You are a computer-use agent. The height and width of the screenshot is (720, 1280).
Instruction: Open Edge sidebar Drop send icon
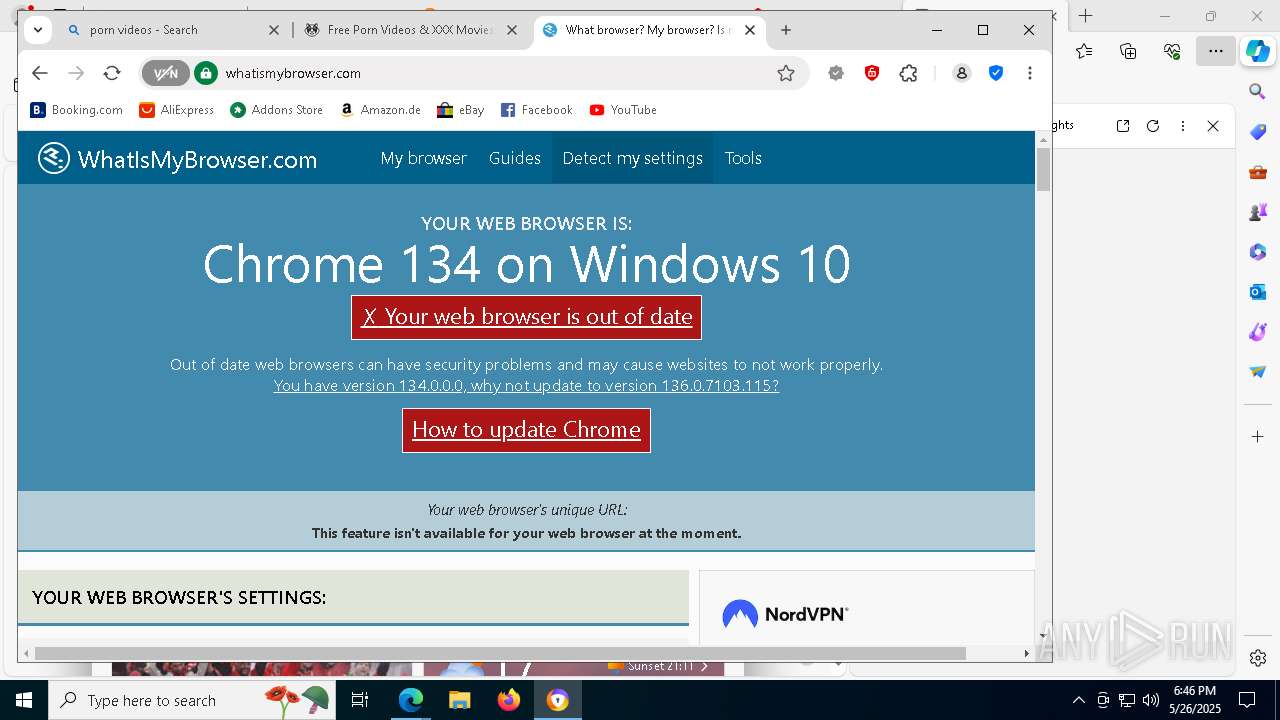point(1258,372)
